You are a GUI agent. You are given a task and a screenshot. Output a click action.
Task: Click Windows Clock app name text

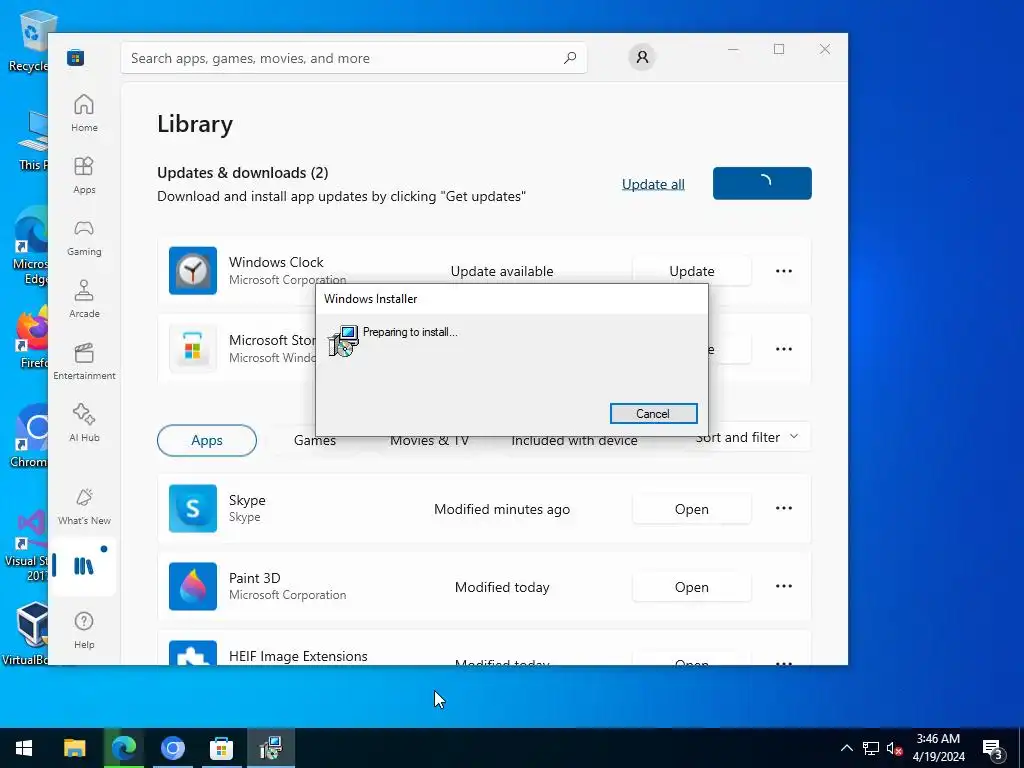click(x=276, y=262)
